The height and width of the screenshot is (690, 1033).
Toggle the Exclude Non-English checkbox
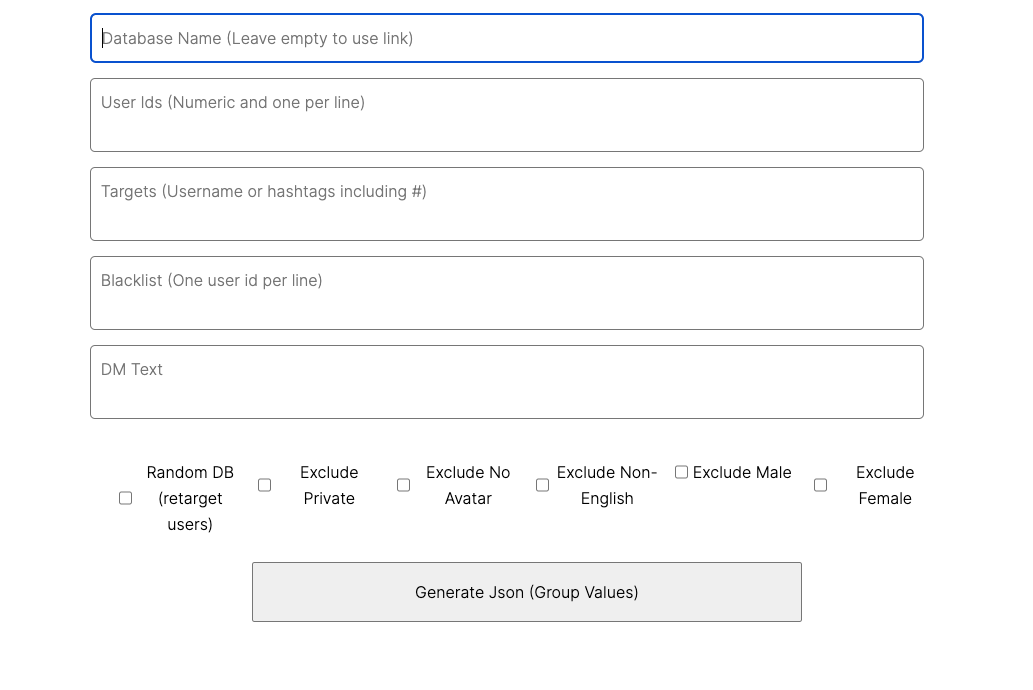click(x=542, y=485)
